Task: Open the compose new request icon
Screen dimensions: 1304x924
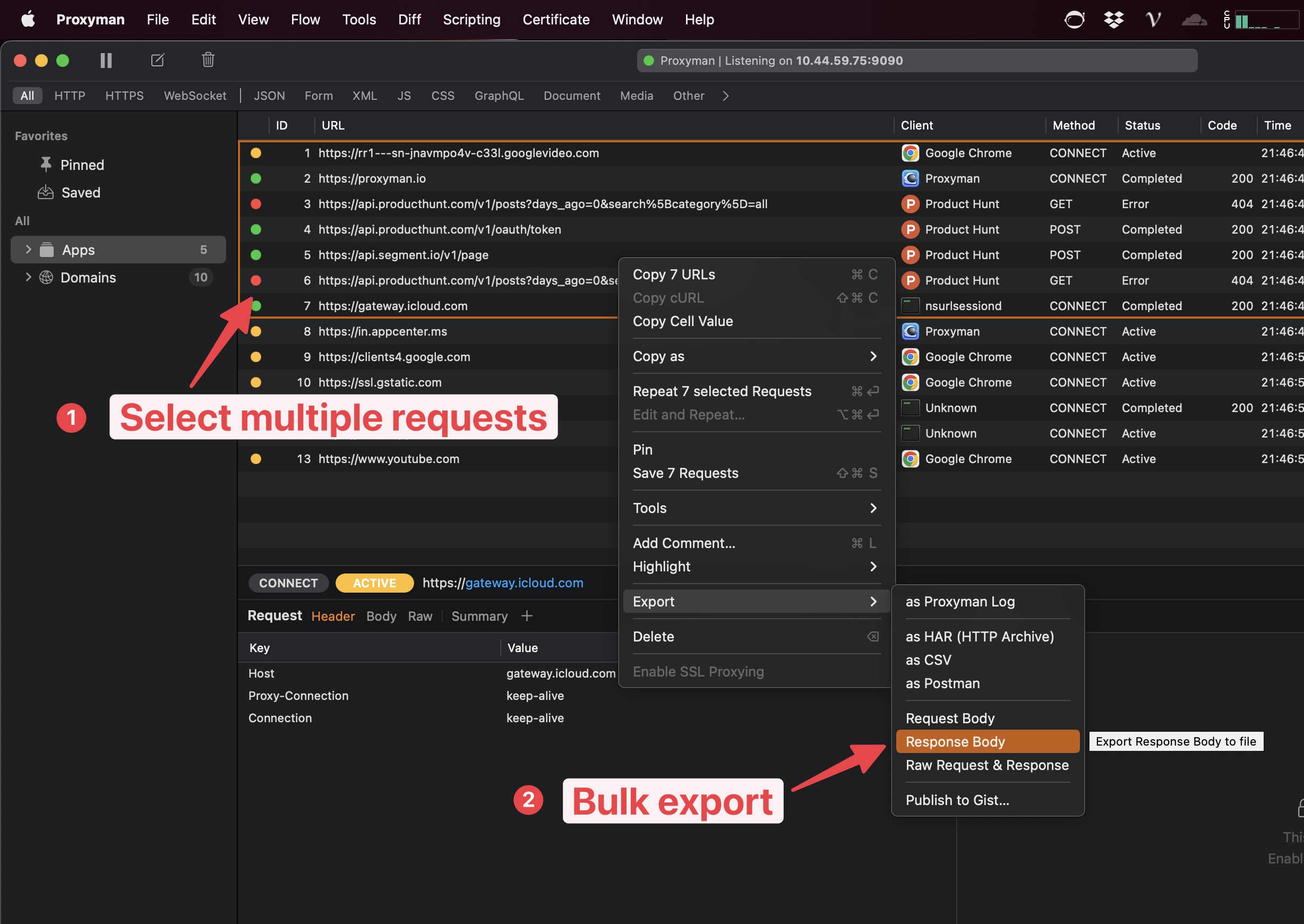Action: click(158, 59)
